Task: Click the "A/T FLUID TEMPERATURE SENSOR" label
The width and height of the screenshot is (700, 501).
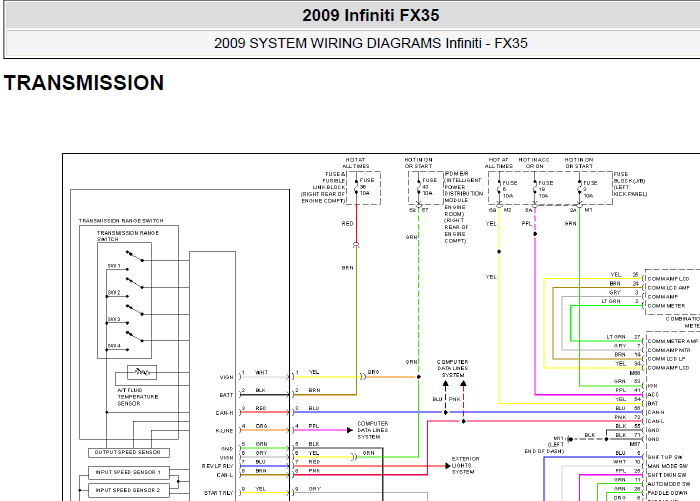Action: pos(138,397)
